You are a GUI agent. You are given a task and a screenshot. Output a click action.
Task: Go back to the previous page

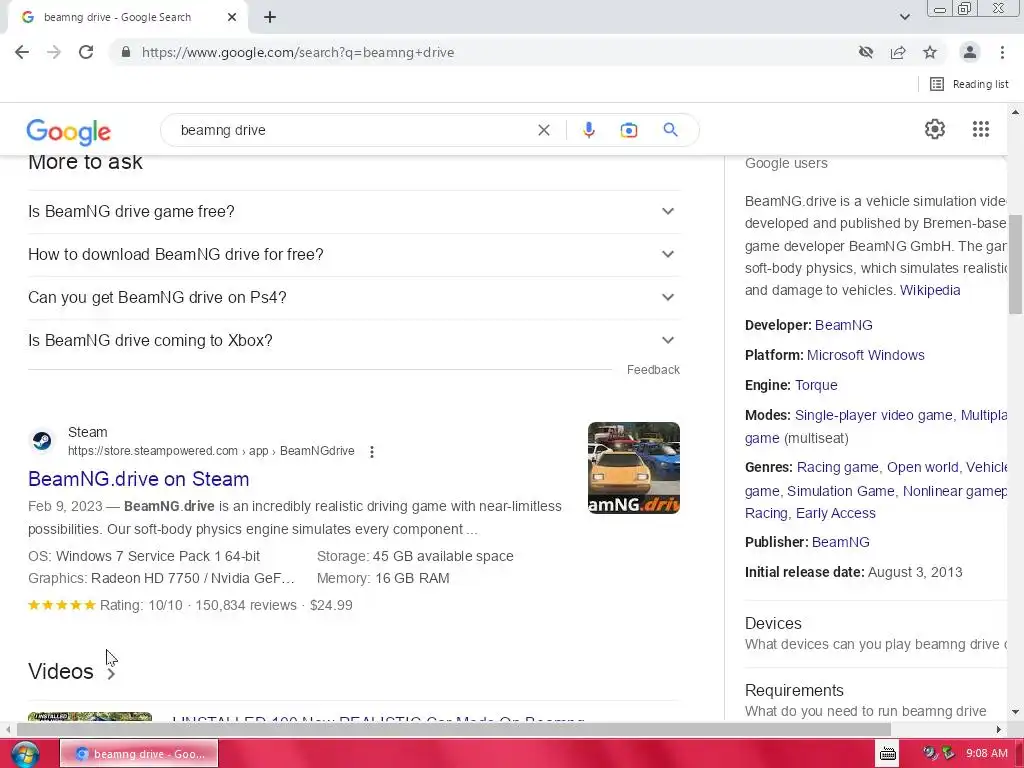click(22, 52)
